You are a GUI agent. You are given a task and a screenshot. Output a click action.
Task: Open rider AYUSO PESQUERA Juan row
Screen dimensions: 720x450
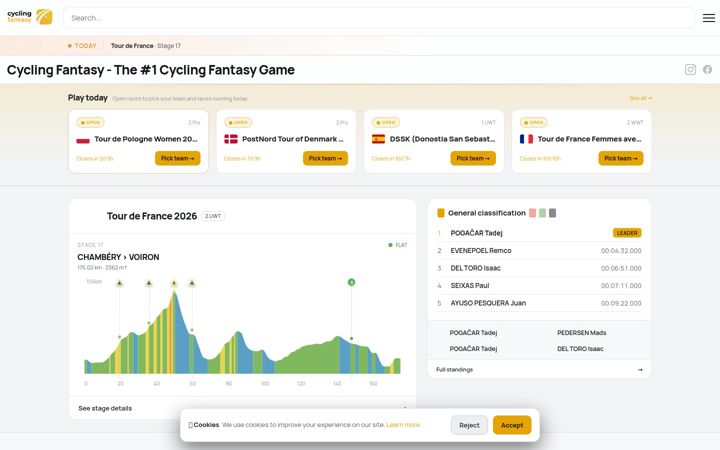pos(539,303)
